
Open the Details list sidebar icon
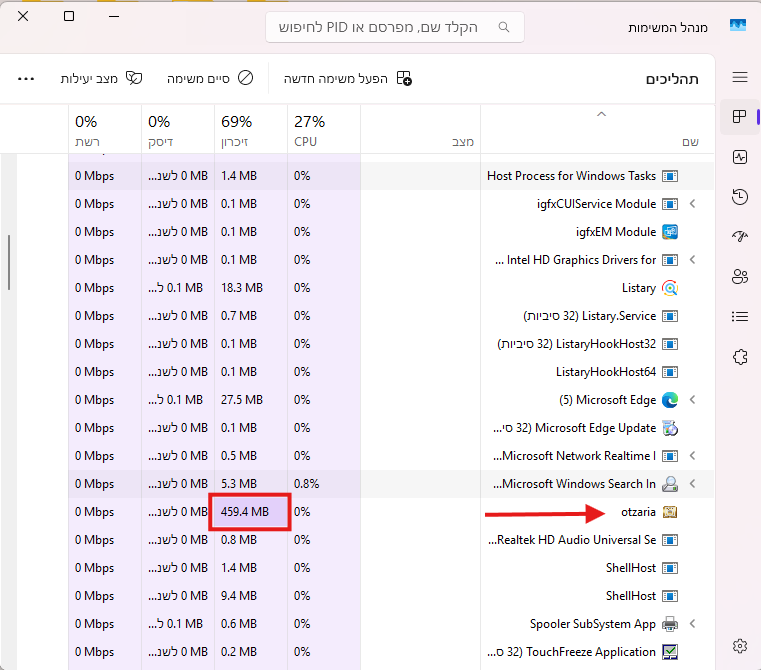click(740, 317)
